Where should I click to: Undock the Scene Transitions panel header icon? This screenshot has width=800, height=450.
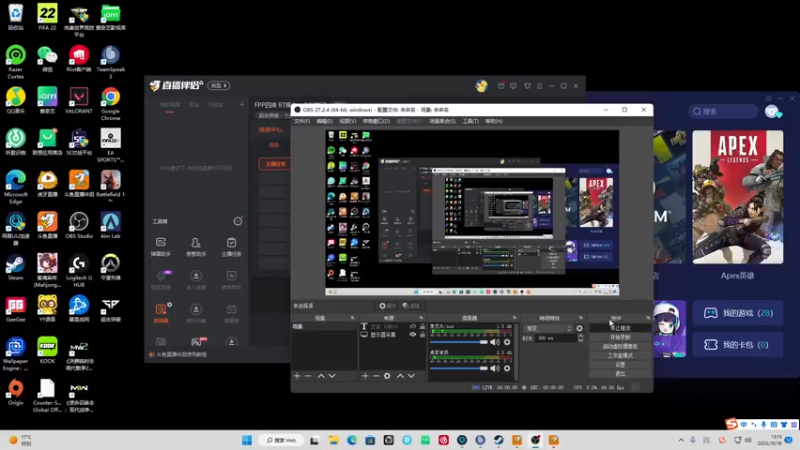(x=581, y=318)
